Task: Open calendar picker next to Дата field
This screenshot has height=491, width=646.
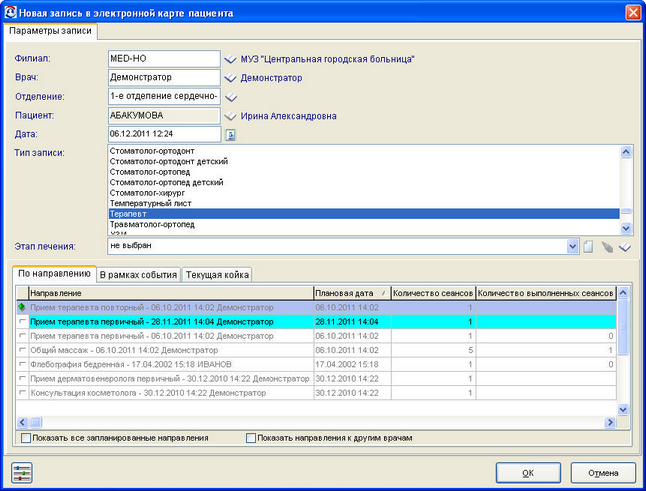Action: click(230, 135)
